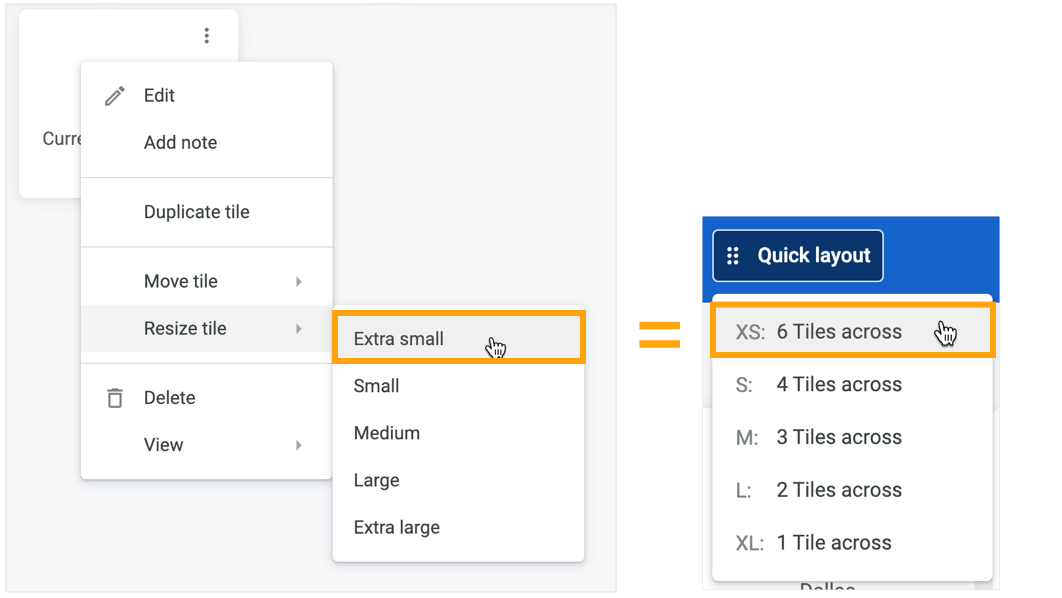
Task: Set tile size to Large
Action: (x=459, y=481)
